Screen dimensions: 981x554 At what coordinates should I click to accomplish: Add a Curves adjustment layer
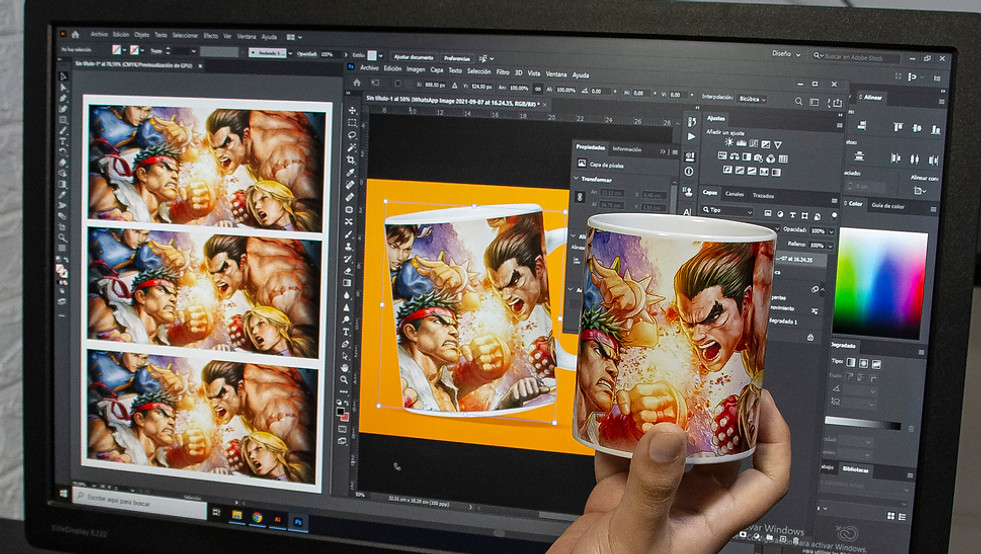(753, 144)
